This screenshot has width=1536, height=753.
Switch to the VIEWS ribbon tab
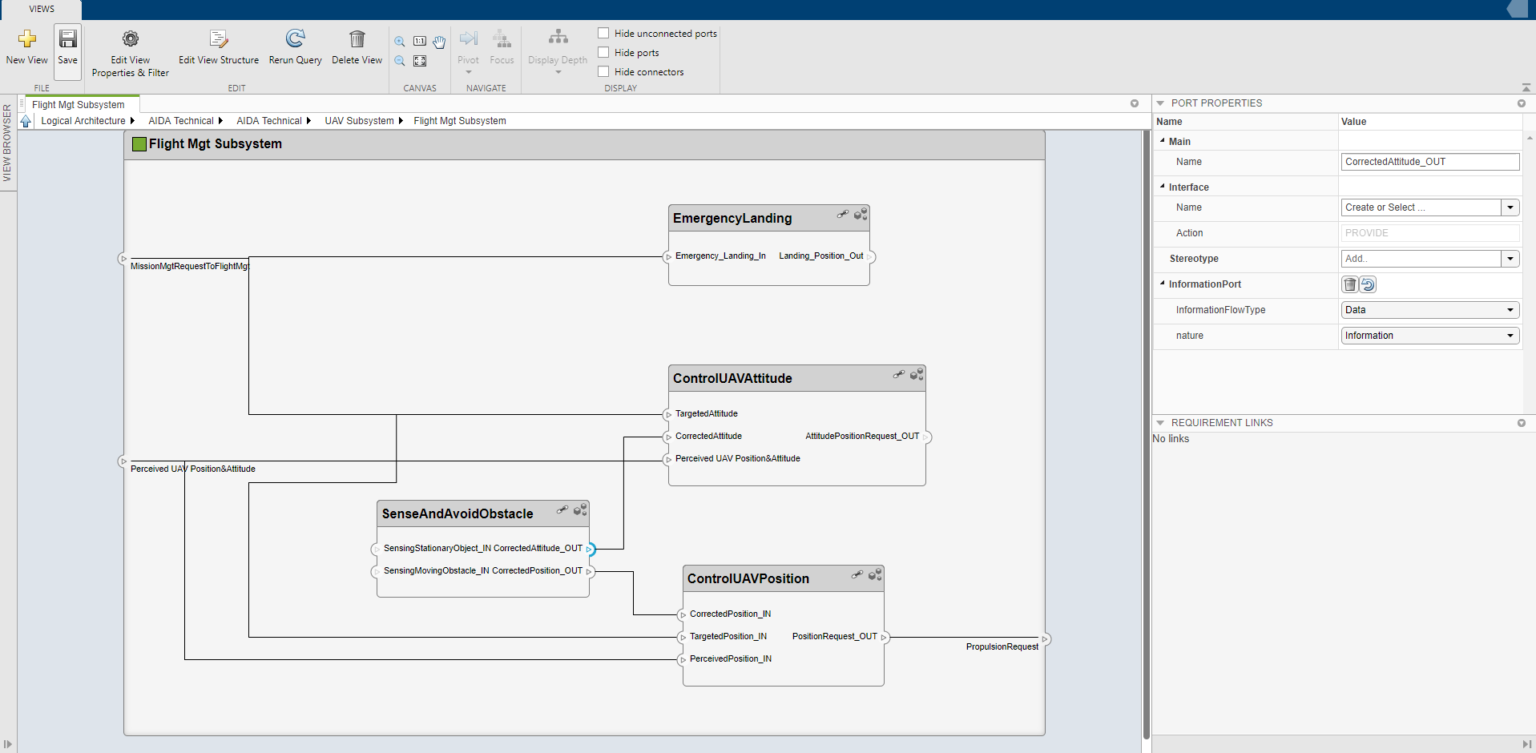pyautogui.click(x=40, y=9)
